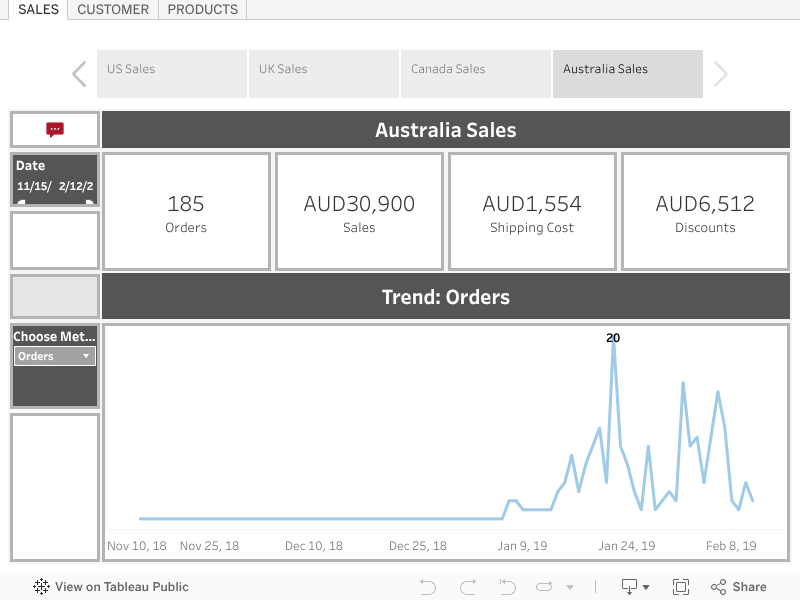Click the Tableau logo icon
The width and height of the screenshot is (800, 600).
click(x=41, y=587)
